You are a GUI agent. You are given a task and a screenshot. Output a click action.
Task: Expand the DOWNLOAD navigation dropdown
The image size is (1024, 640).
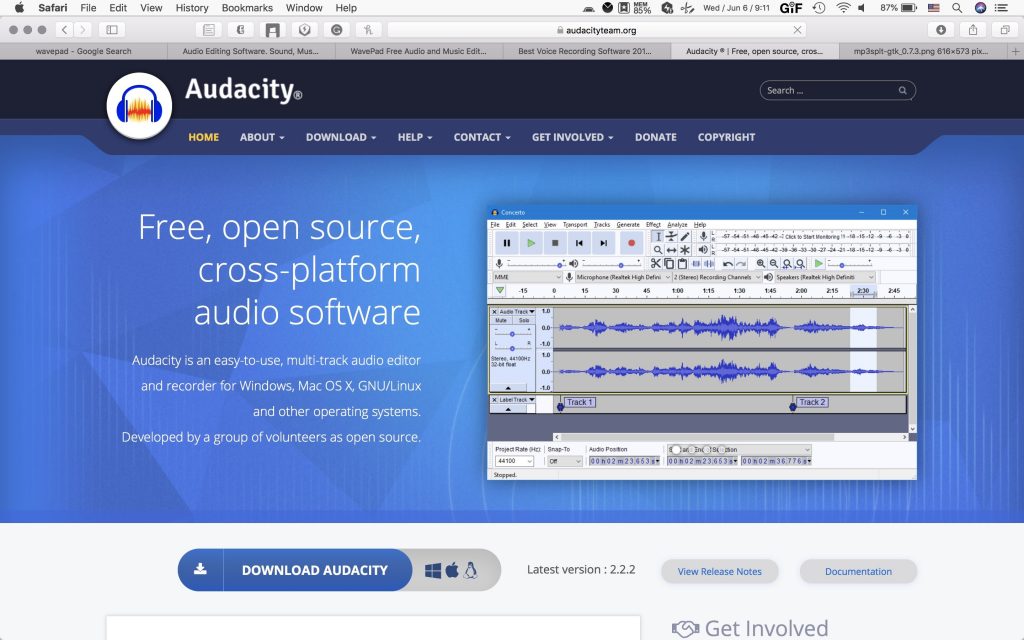341,137
